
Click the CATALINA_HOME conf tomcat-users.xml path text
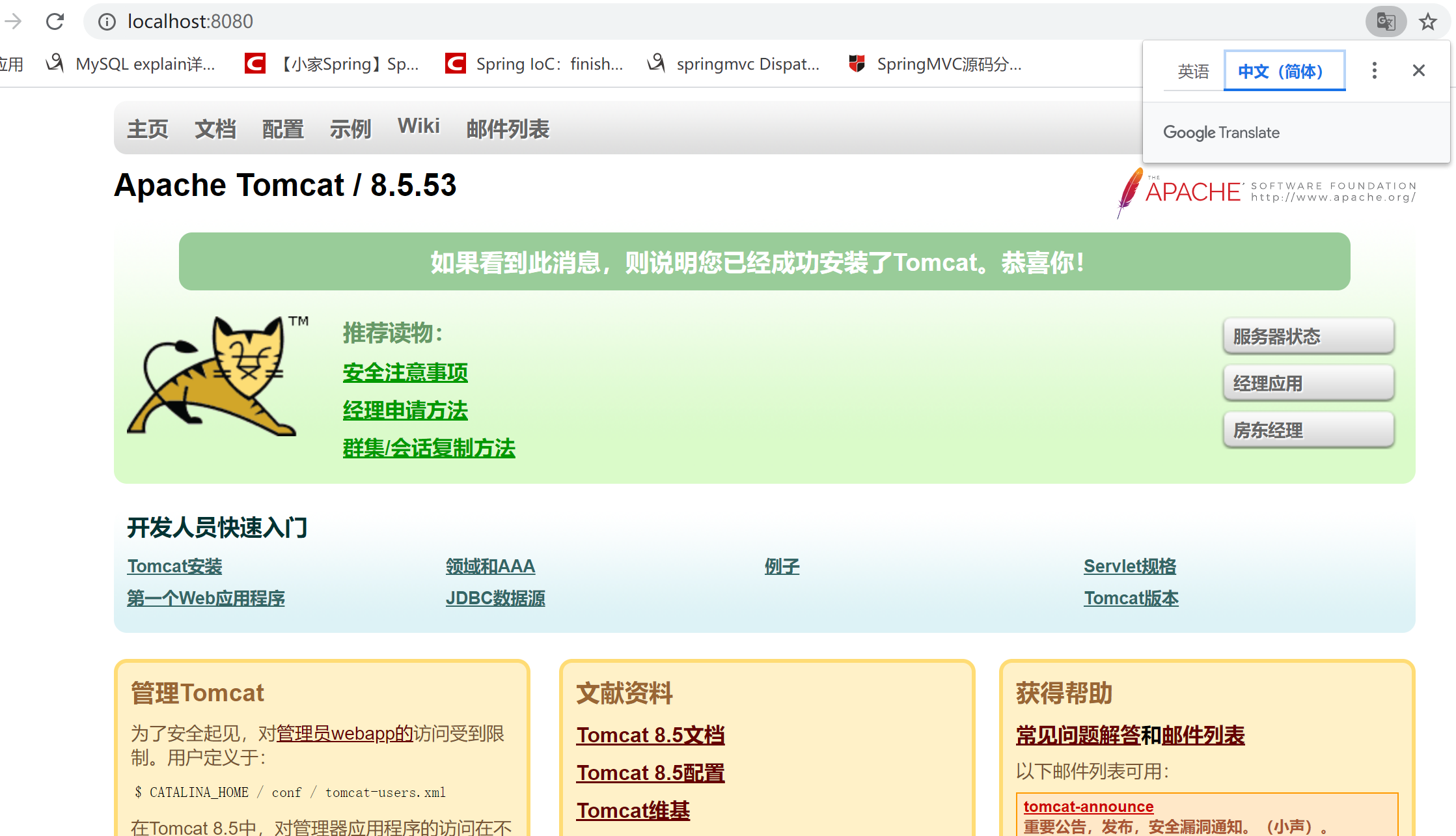tap(290, 792)
